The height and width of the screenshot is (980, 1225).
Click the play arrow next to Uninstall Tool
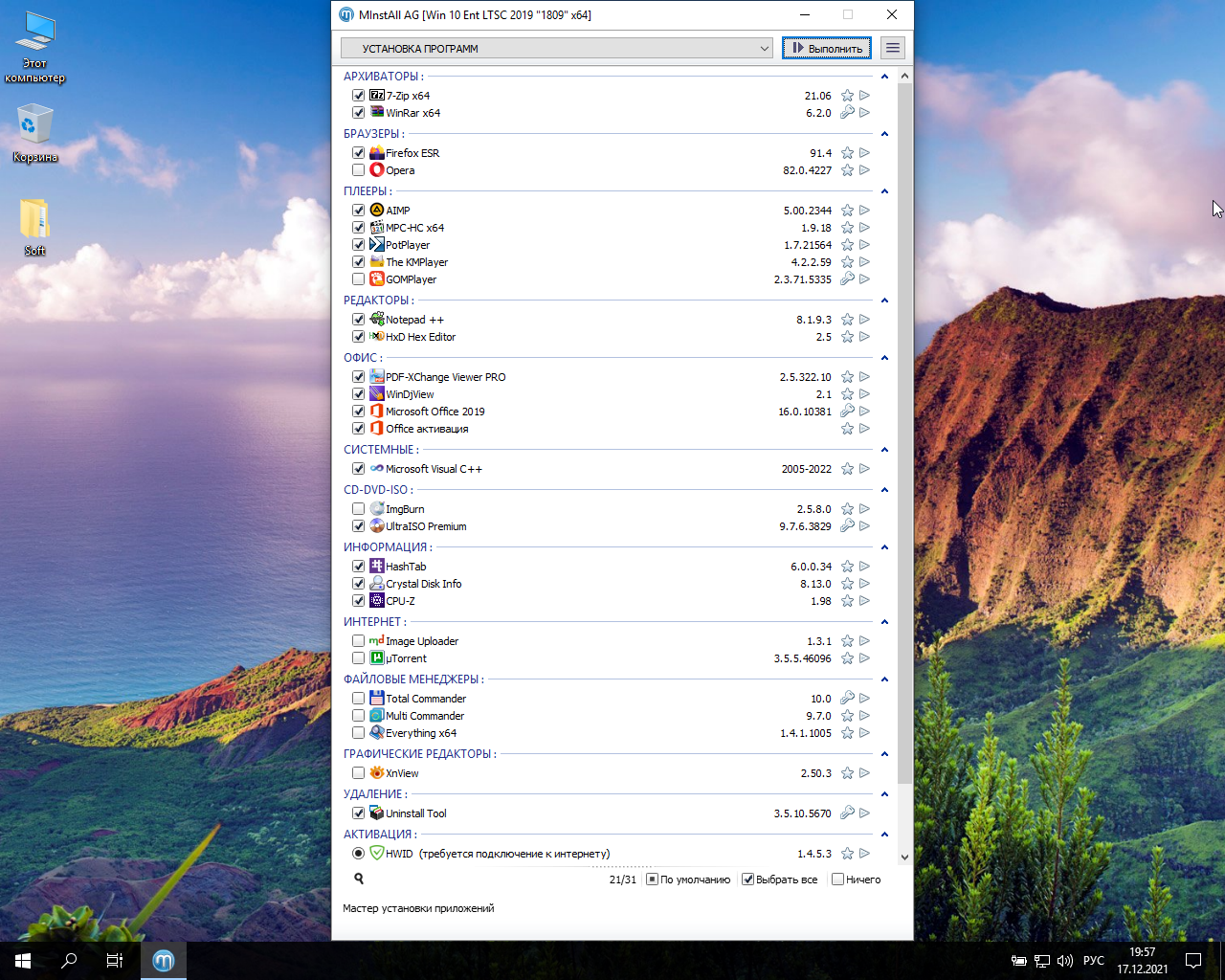pos(864,813)
